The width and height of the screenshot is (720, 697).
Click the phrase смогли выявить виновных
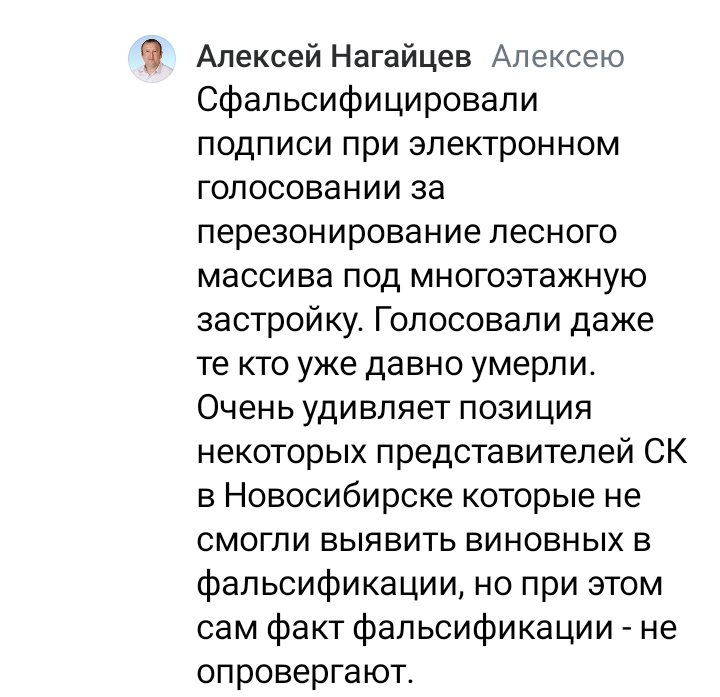coord(411,541)
